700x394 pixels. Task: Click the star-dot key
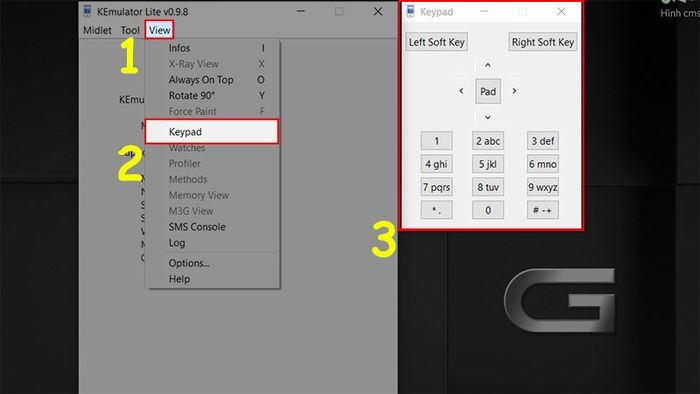tap(437, 210)
